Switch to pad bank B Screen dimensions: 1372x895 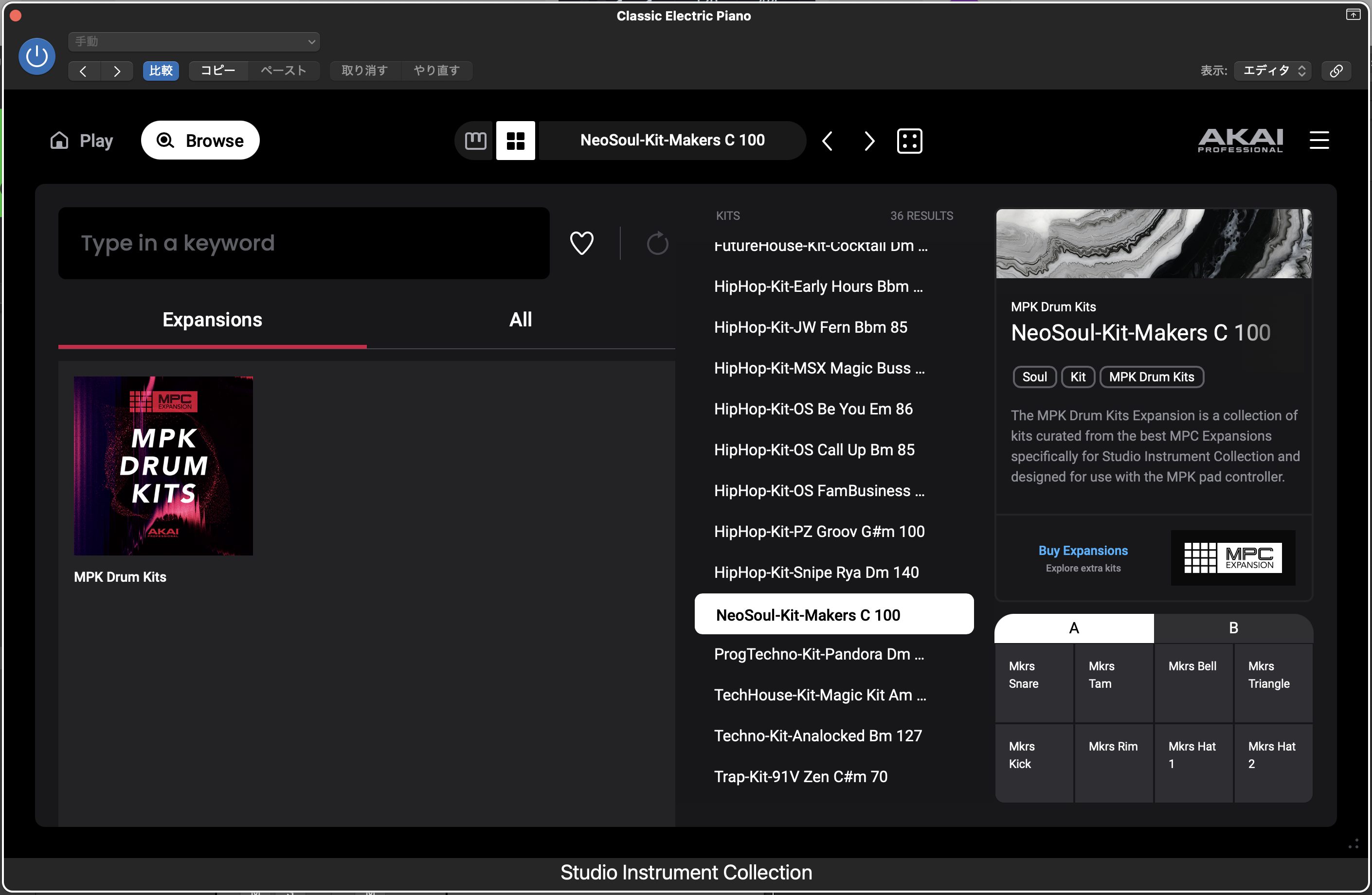pos(1233,627)
